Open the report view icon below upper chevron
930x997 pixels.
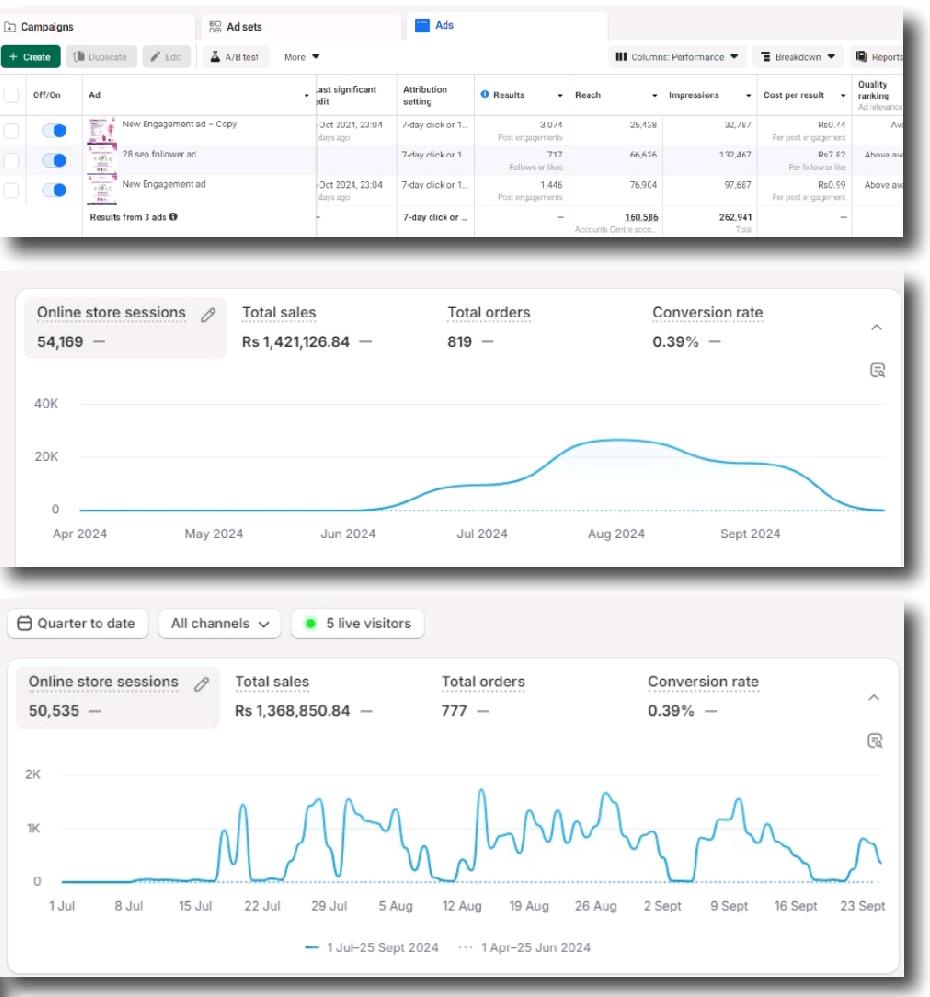(877, 371)
